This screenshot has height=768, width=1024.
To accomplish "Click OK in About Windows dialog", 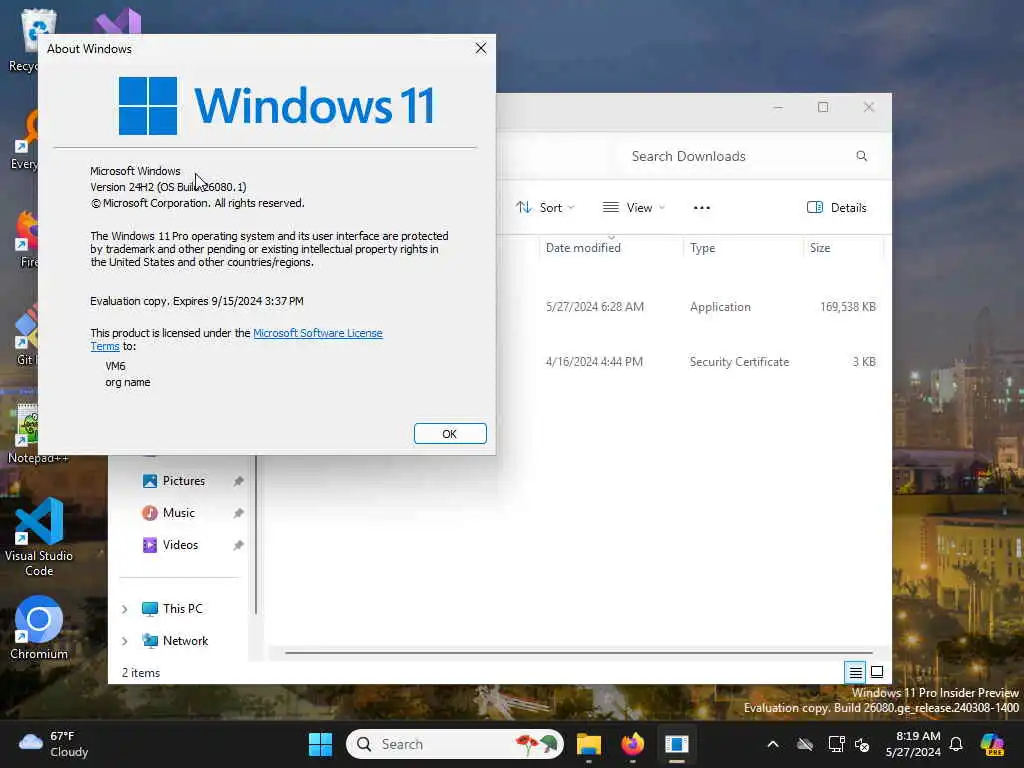I will (450, 434).
